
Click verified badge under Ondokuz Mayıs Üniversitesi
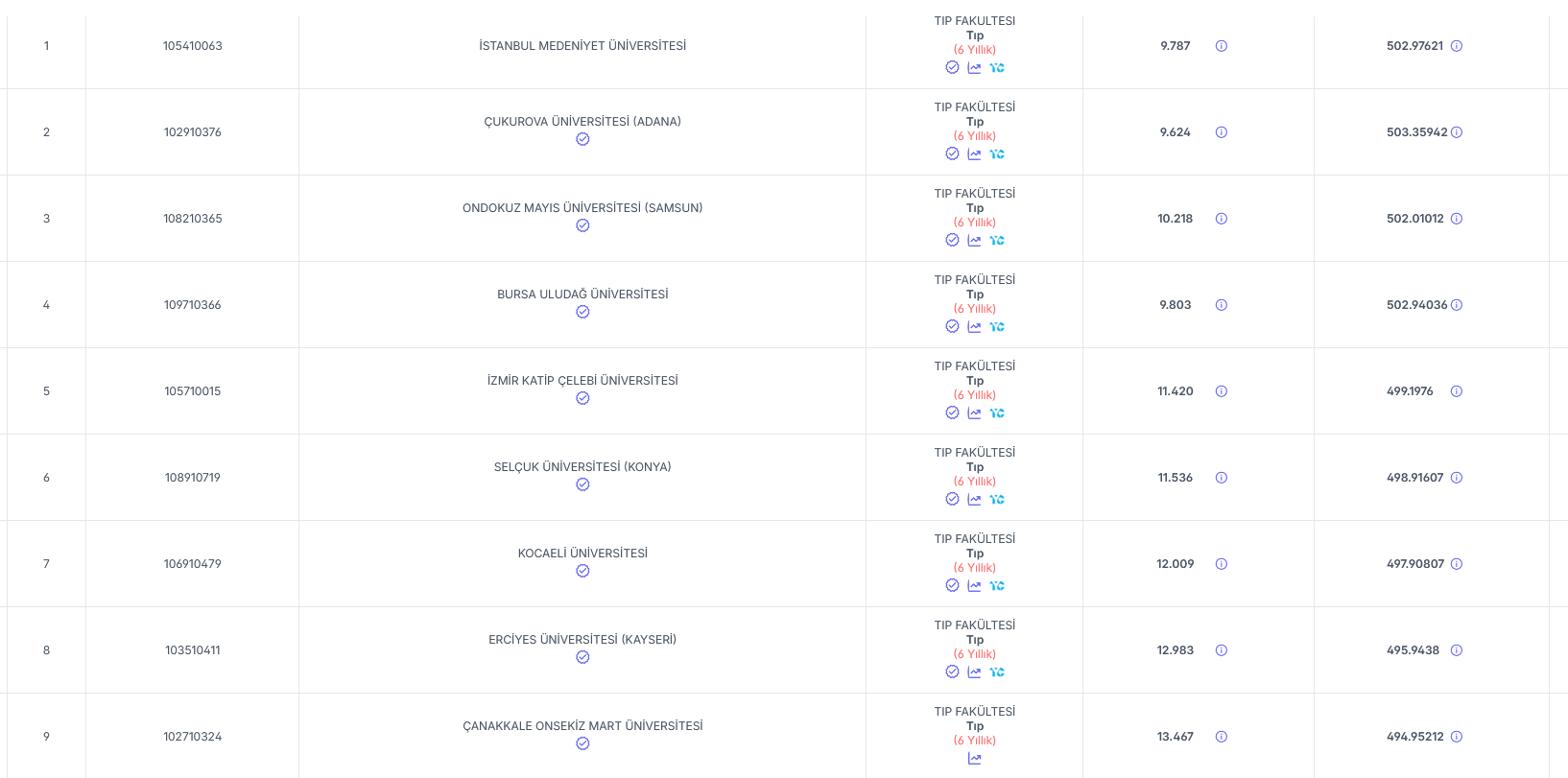[x=582, y=225]
